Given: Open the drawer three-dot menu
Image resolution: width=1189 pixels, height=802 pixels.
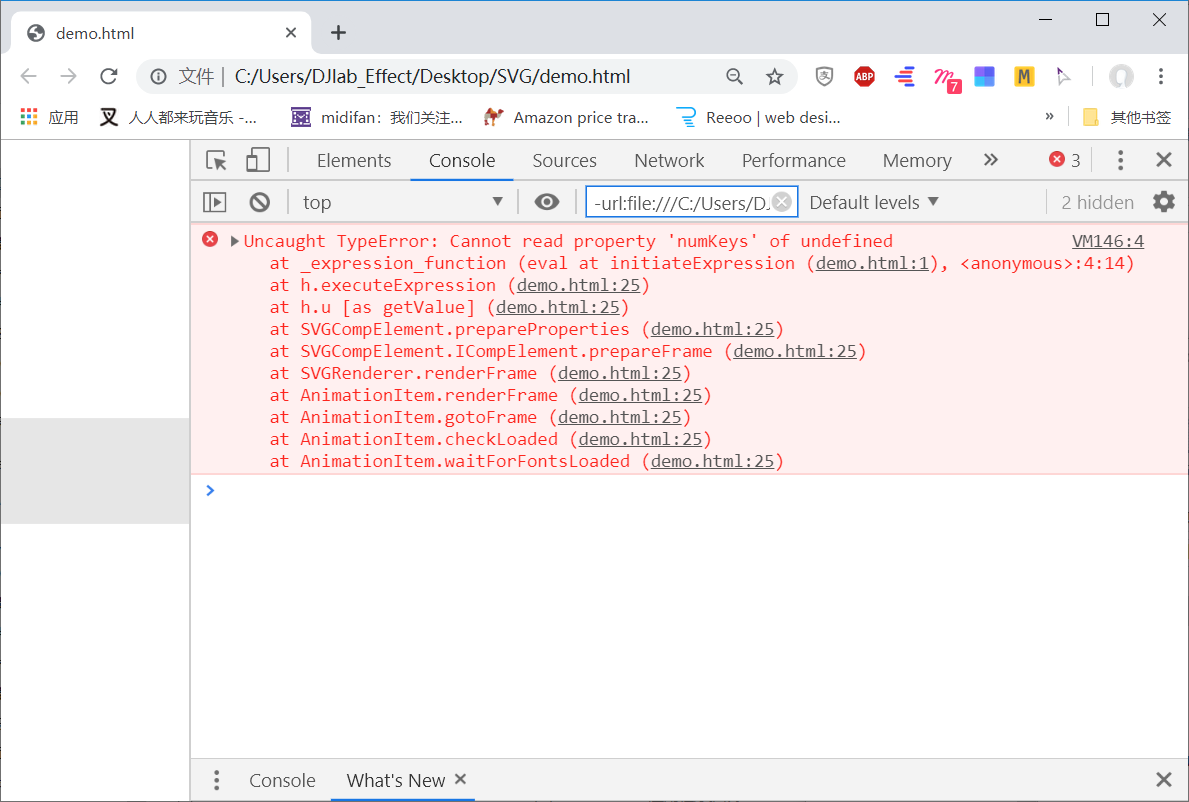Looking at the screenshot, I should (x=216, y=780).
